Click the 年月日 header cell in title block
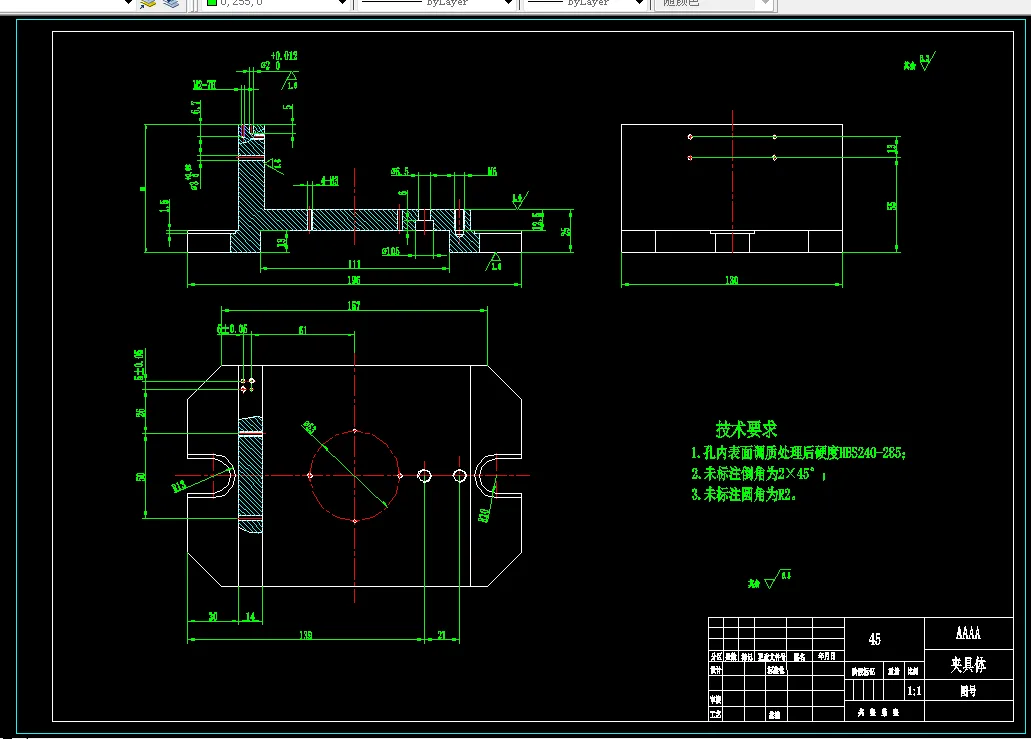 click(827, 656)
